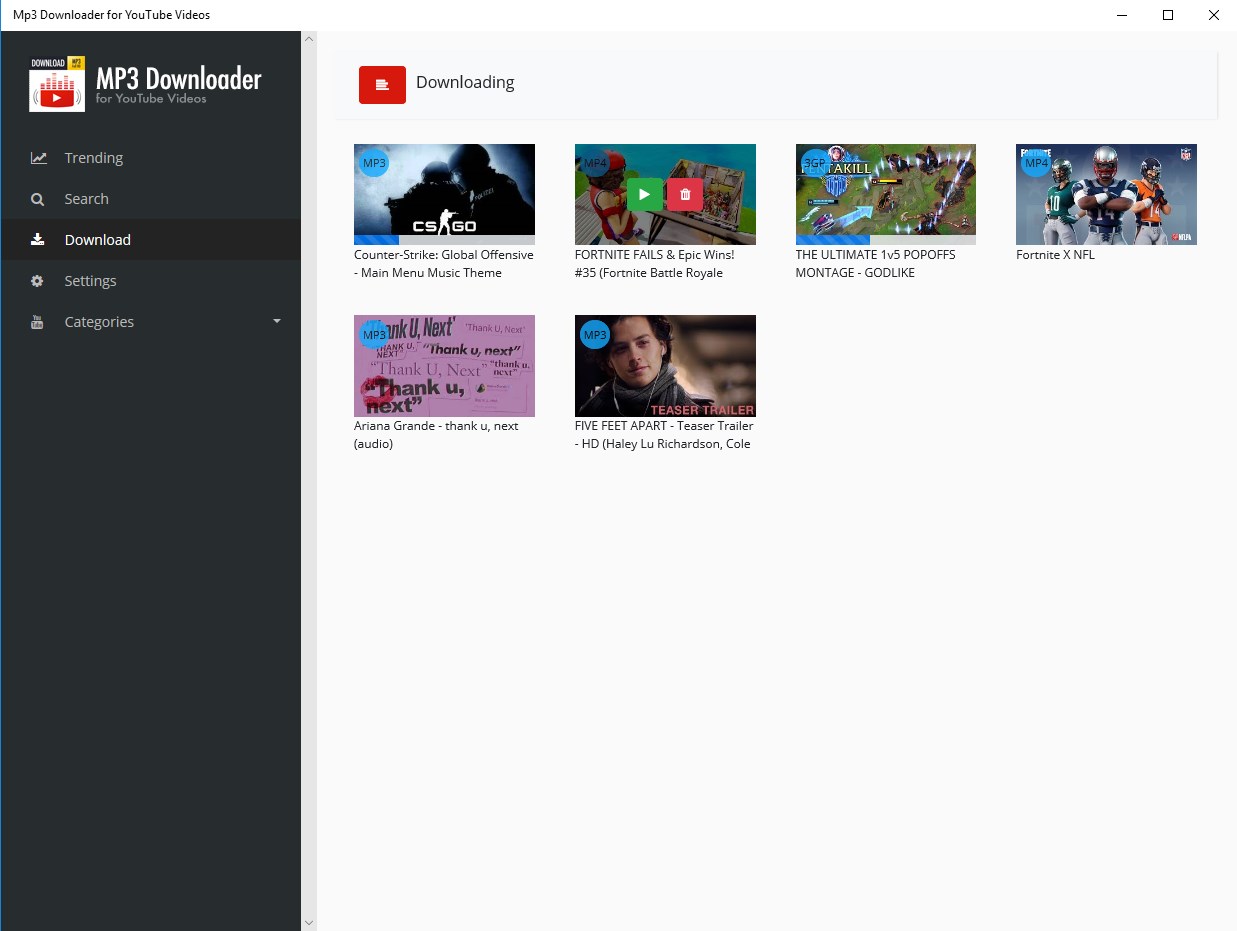This screenshot has height=931, width=1237.
Task: Open the Categories menu item
Action: pos(150,322)
